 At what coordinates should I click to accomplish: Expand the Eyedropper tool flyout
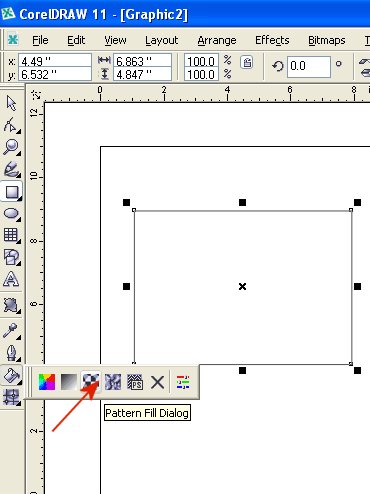[11, 330]
